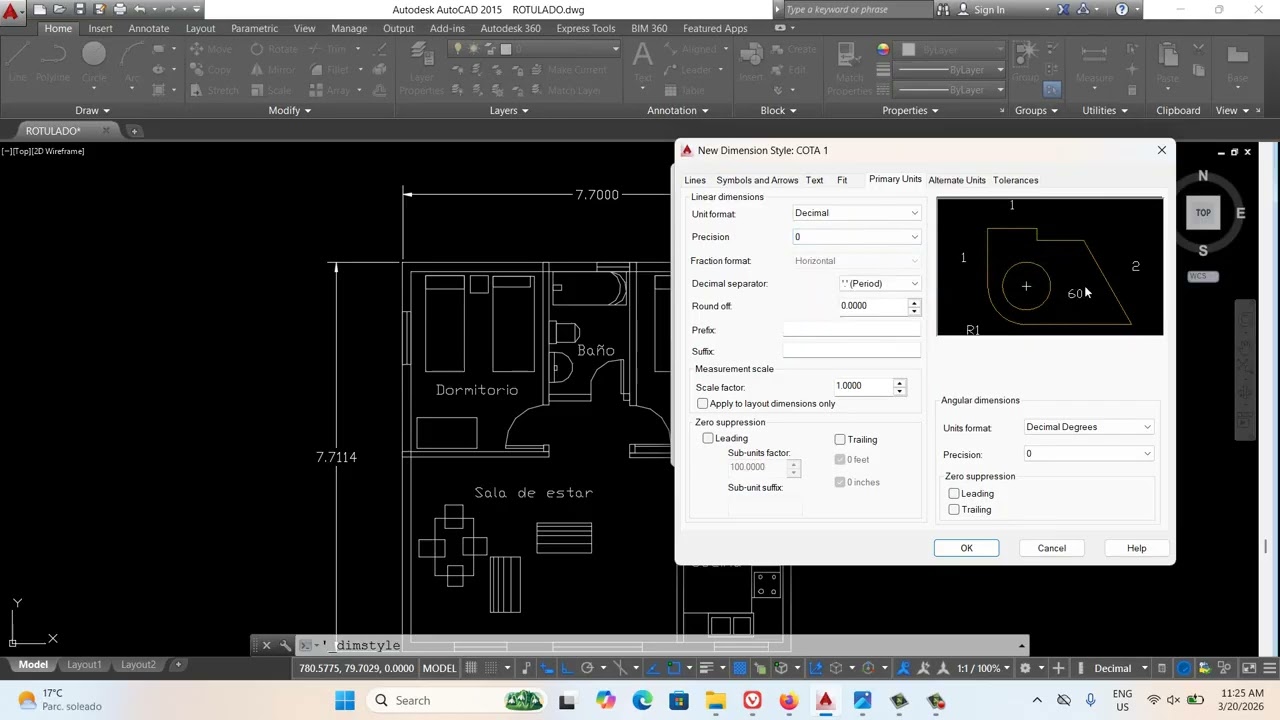Click the MODEL button in status bar
1280x720 pixels.
439,668
